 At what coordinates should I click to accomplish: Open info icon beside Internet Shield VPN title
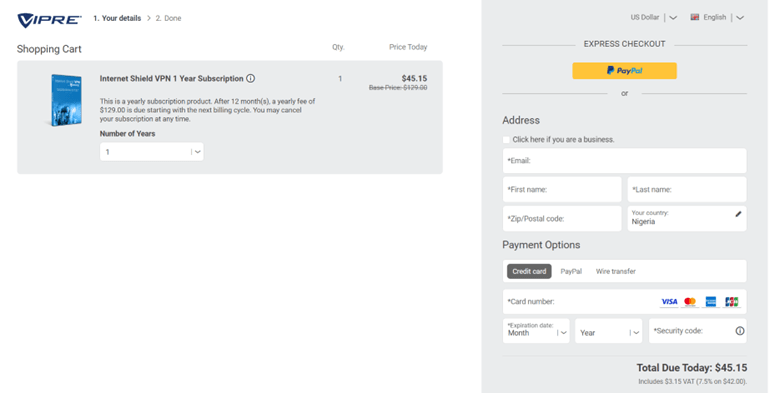(251, 79)
